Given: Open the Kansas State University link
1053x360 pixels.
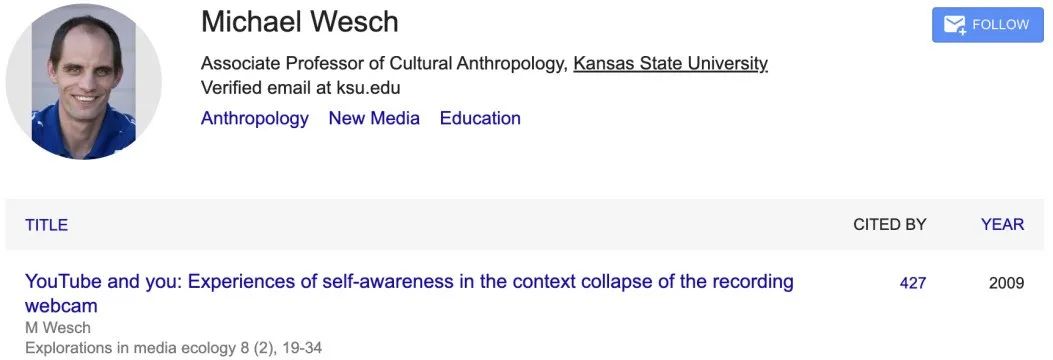Looking at the screenshot, I should pos(670,64).
